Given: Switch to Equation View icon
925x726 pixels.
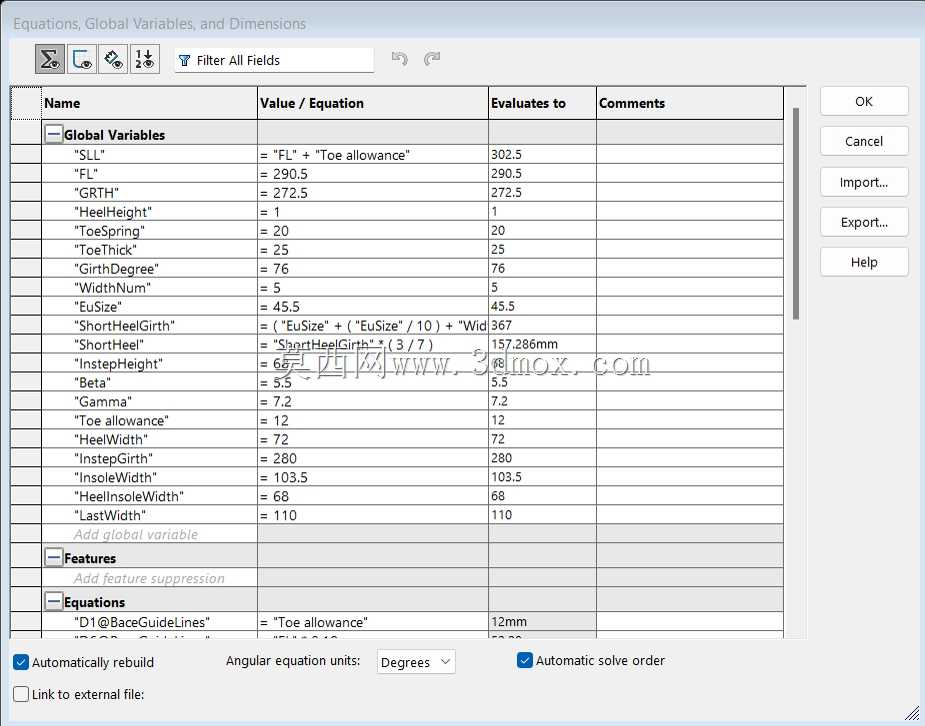Looking at the screenshot, I should (50, 60).
